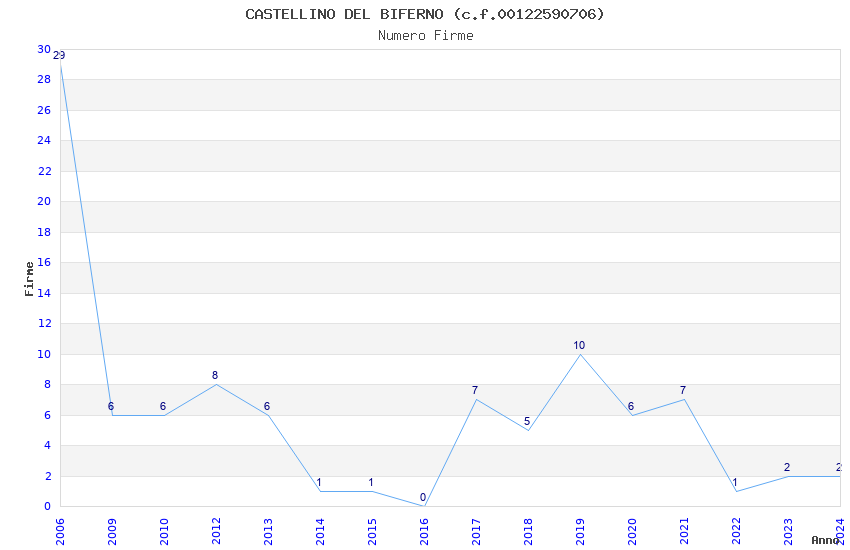Click the subtitle Numero Firme
The width and height of the screenshot is (850, 550).
coord(426,36)
